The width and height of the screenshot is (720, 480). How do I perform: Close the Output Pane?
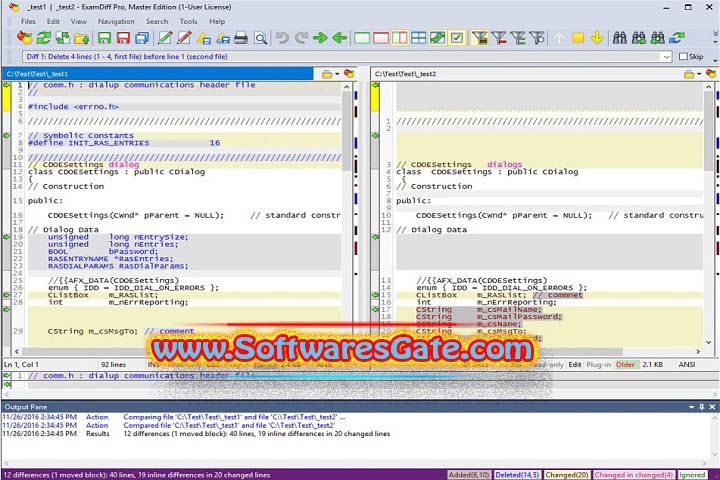(712, 407)
